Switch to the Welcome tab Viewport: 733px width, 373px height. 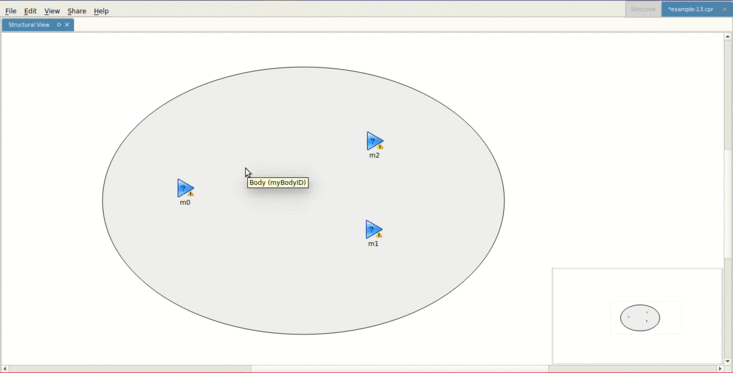(x=643, y=9)
